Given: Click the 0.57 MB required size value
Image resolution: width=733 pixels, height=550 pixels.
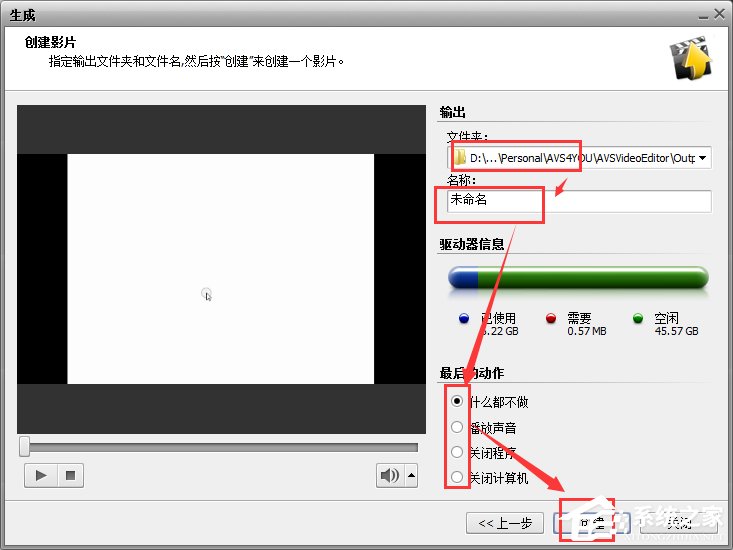Looking at the screenshot, I should [587, 331].
